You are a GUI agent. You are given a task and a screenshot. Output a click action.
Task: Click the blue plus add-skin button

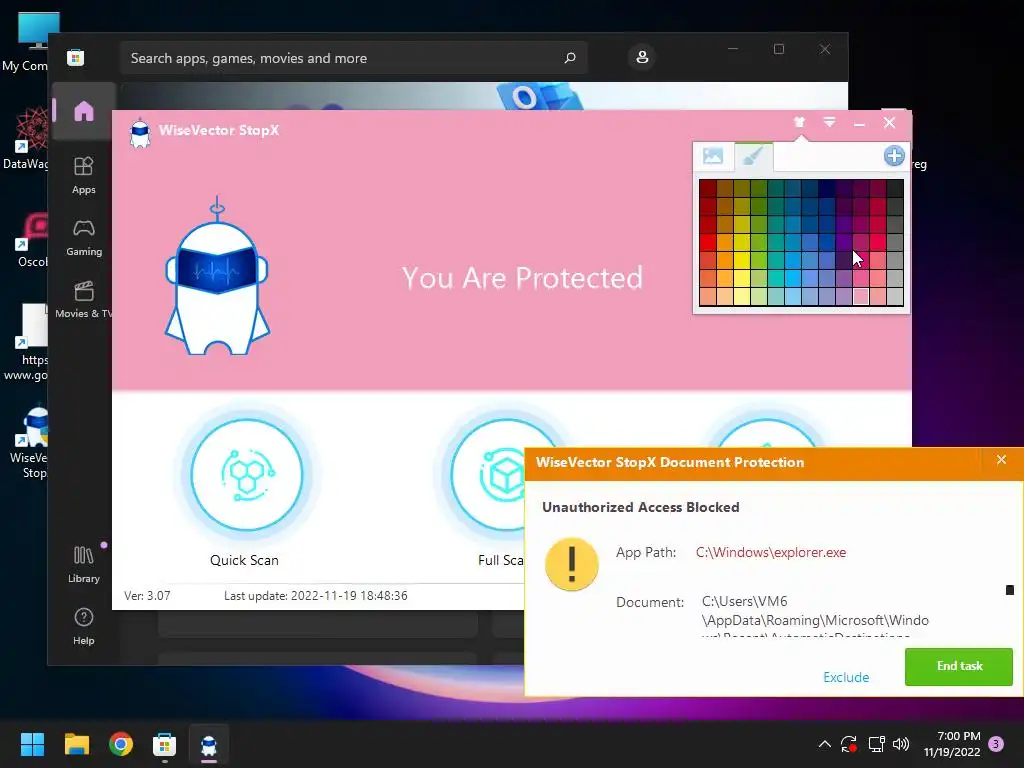[893, 156]
